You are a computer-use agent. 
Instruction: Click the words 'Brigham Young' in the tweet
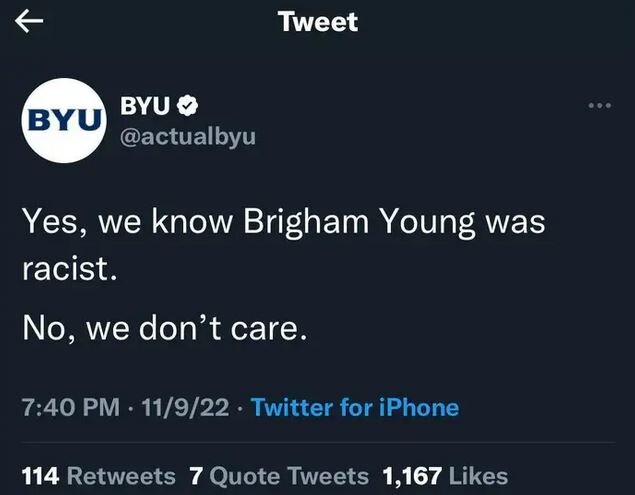pyautogui.click(x=364, y=222)
